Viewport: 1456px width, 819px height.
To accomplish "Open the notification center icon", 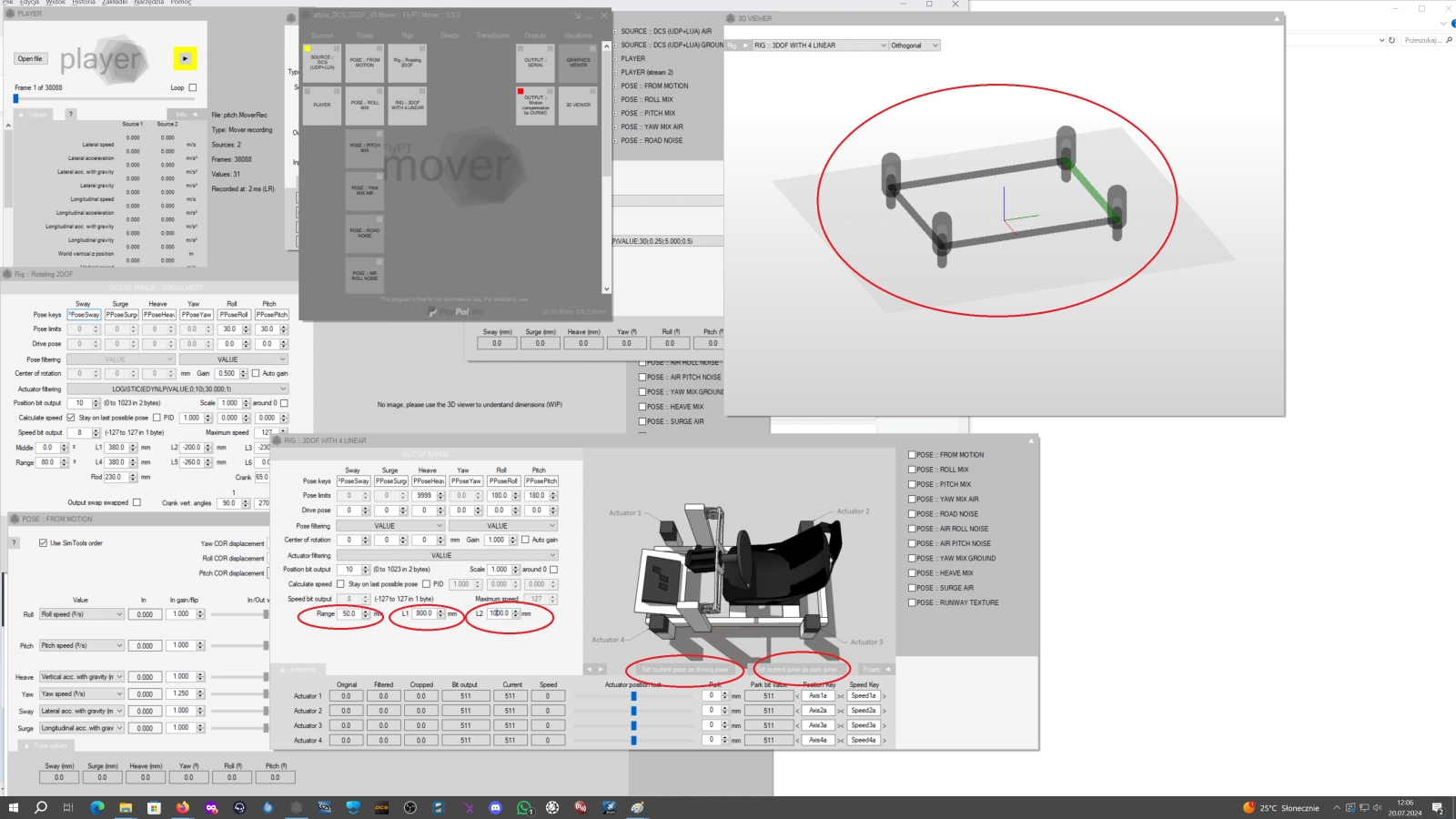I will [x=1438, y=807].
